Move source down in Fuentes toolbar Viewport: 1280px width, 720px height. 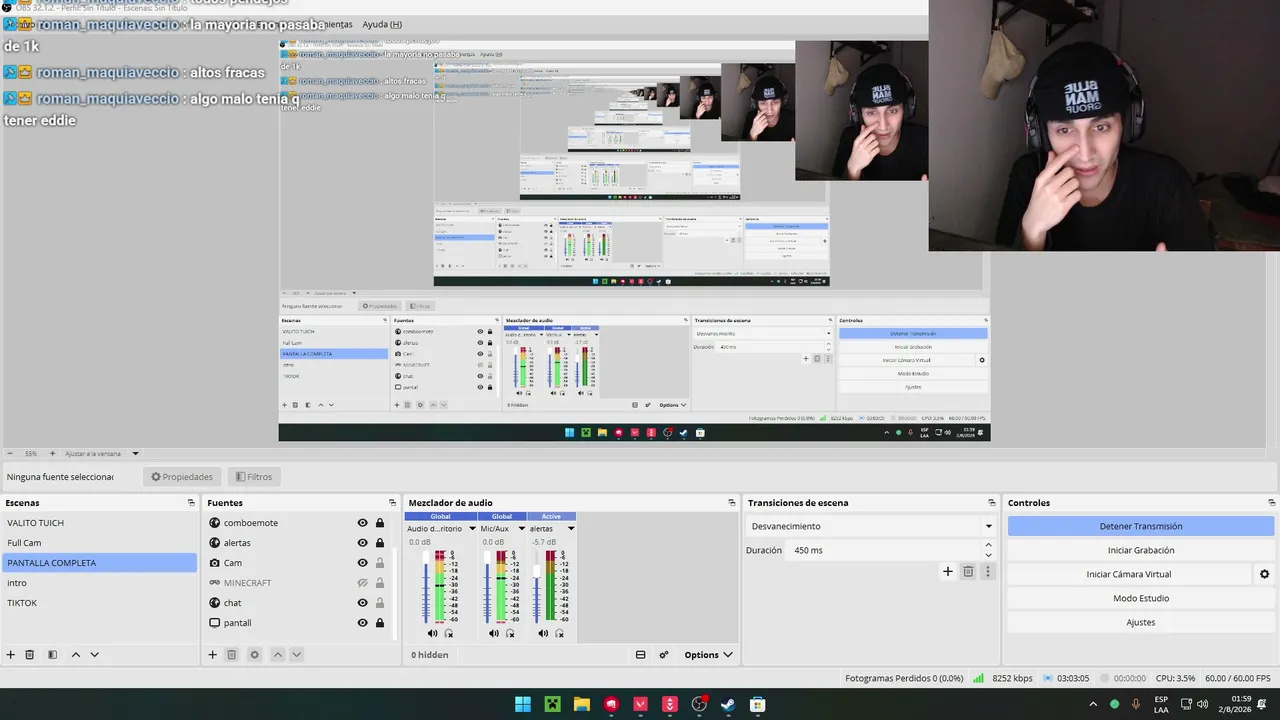[296, 655]
